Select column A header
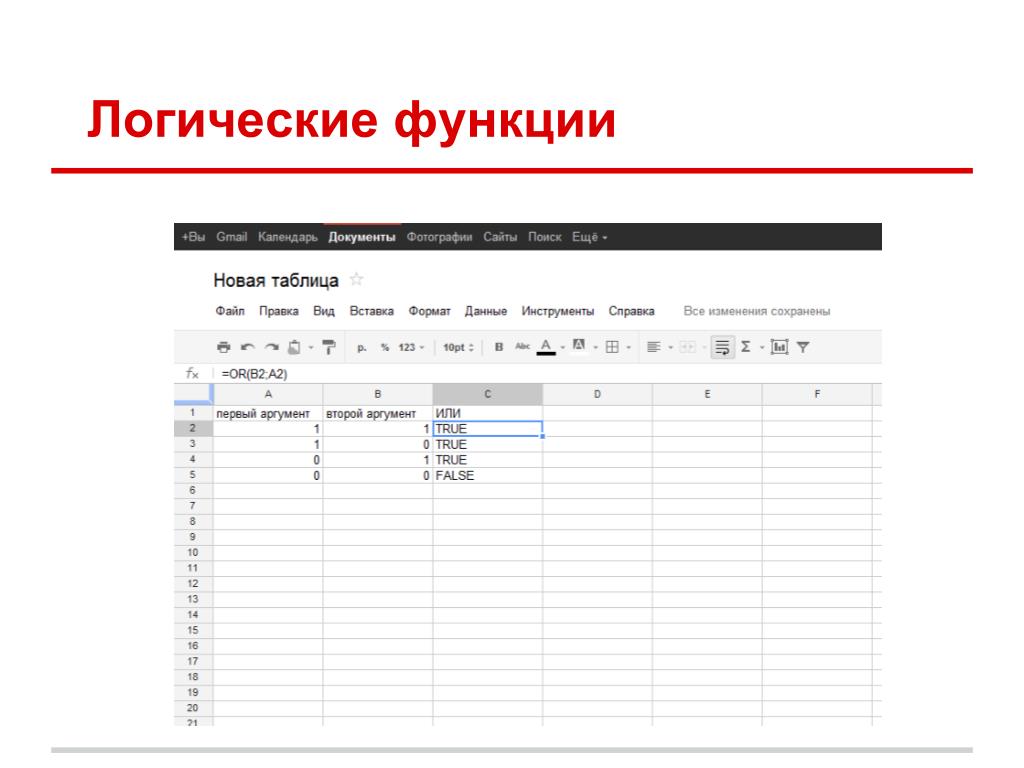This screenshot has width=1024, height=768. [268, 394]
